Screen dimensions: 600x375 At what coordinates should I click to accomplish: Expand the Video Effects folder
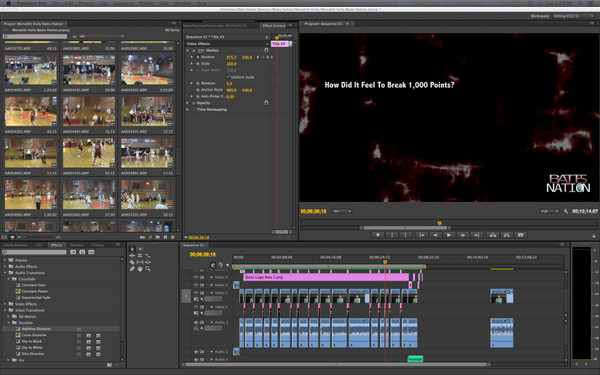point(5,304)
